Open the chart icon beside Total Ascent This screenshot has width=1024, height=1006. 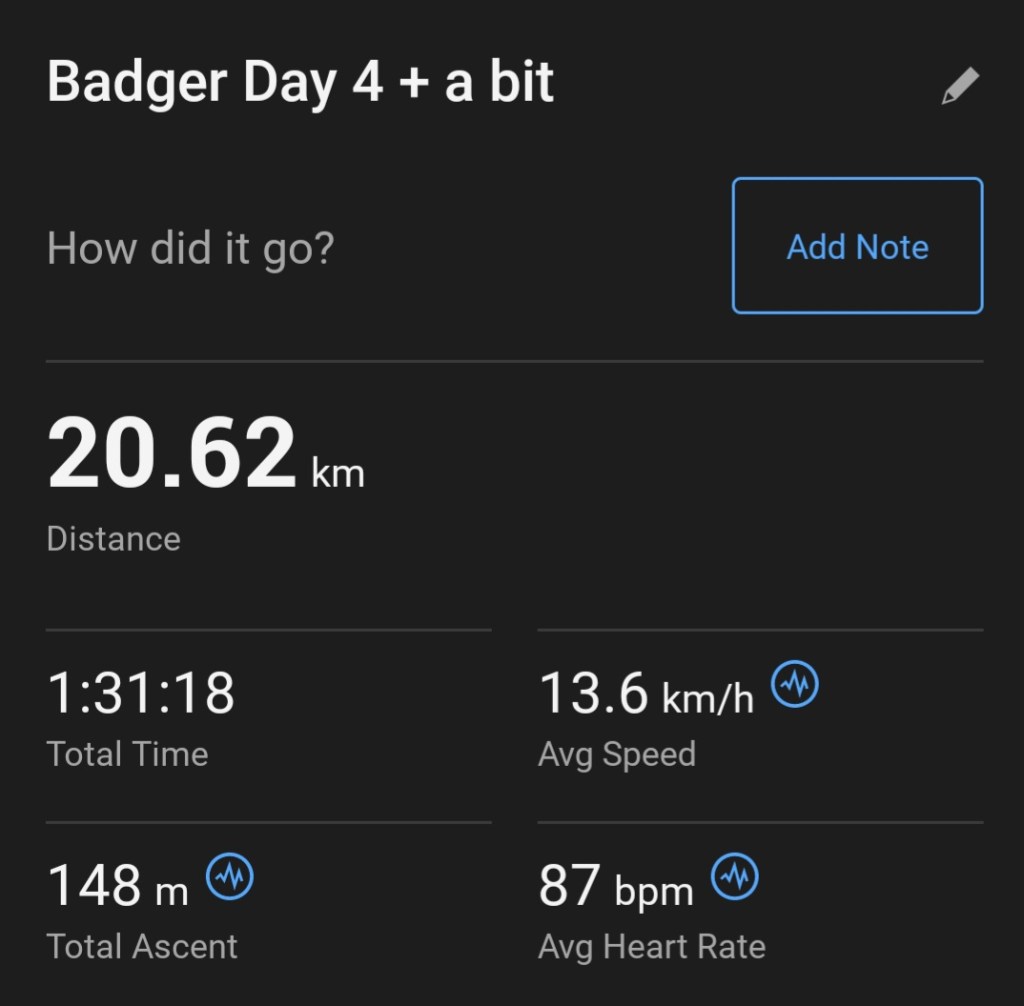click(230, 878)
